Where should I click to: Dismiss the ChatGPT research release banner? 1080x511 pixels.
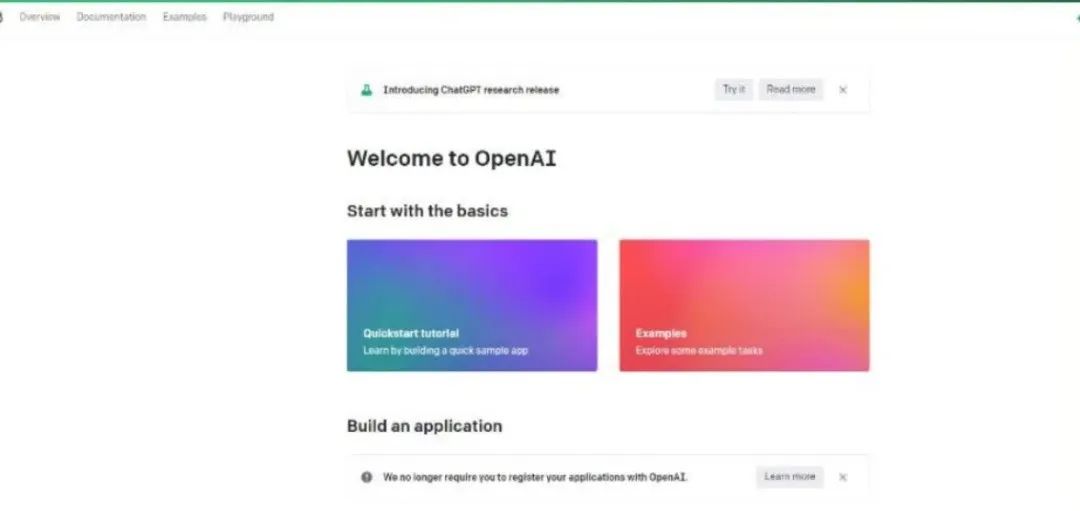843,90
